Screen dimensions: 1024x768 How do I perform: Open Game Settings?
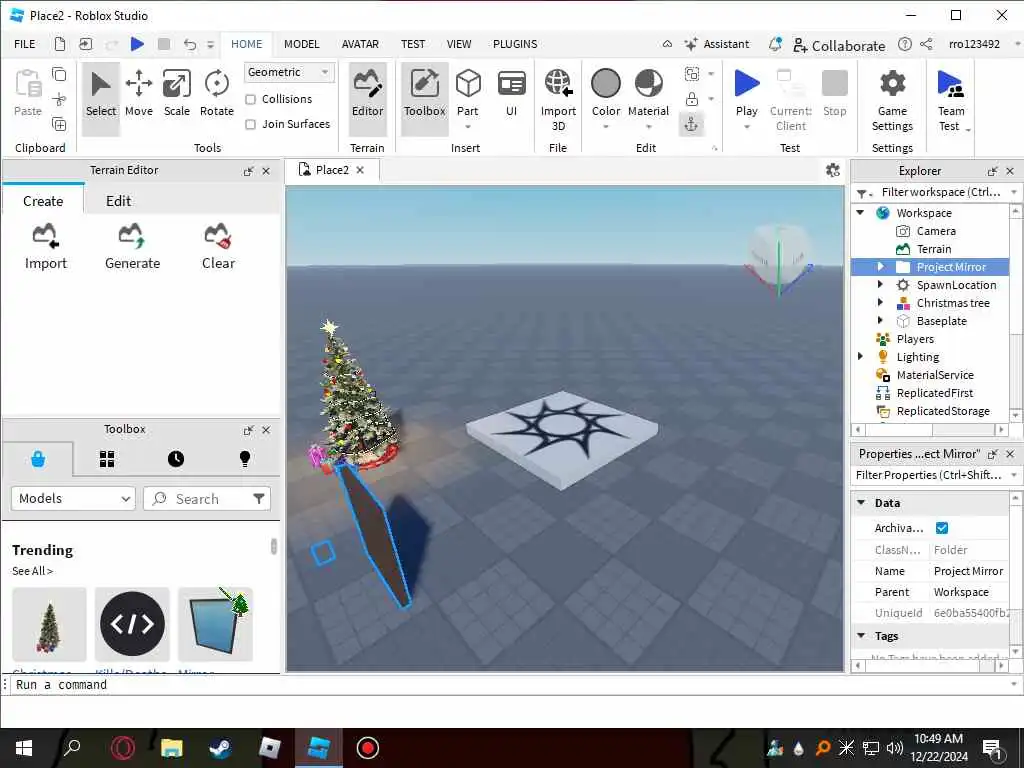coord(892,99)
